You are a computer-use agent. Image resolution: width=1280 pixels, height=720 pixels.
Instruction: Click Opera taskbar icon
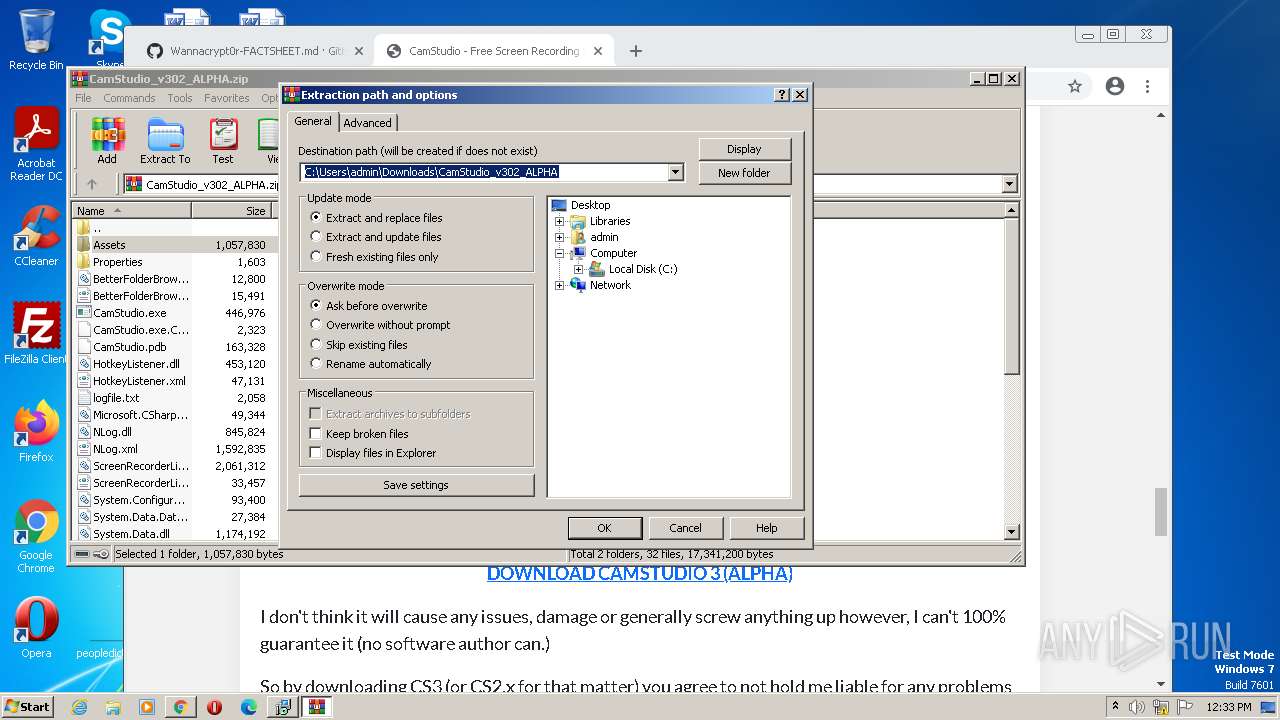tap(214, 707)
